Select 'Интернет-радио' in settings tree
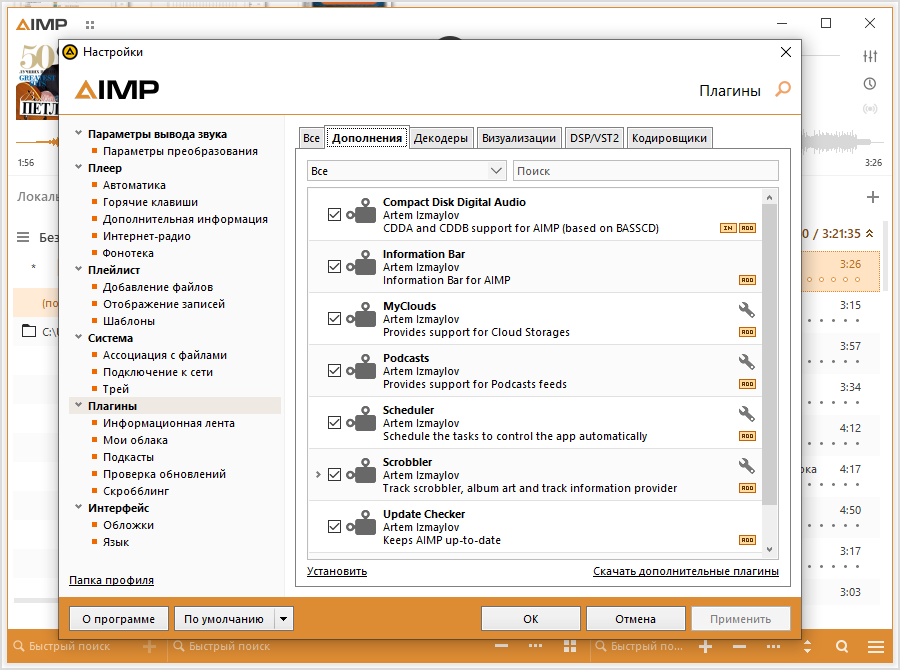The height and width of the screenshot is (670, 900). click(147, 236)
